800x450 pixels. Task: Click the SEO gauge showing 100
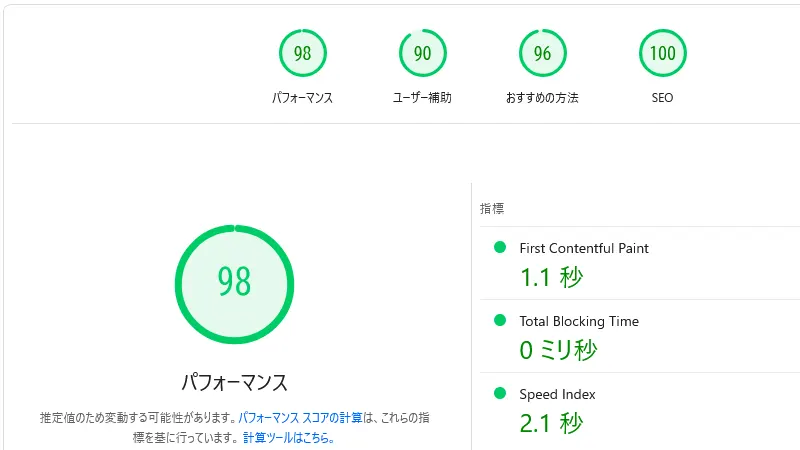pos(662,54)
